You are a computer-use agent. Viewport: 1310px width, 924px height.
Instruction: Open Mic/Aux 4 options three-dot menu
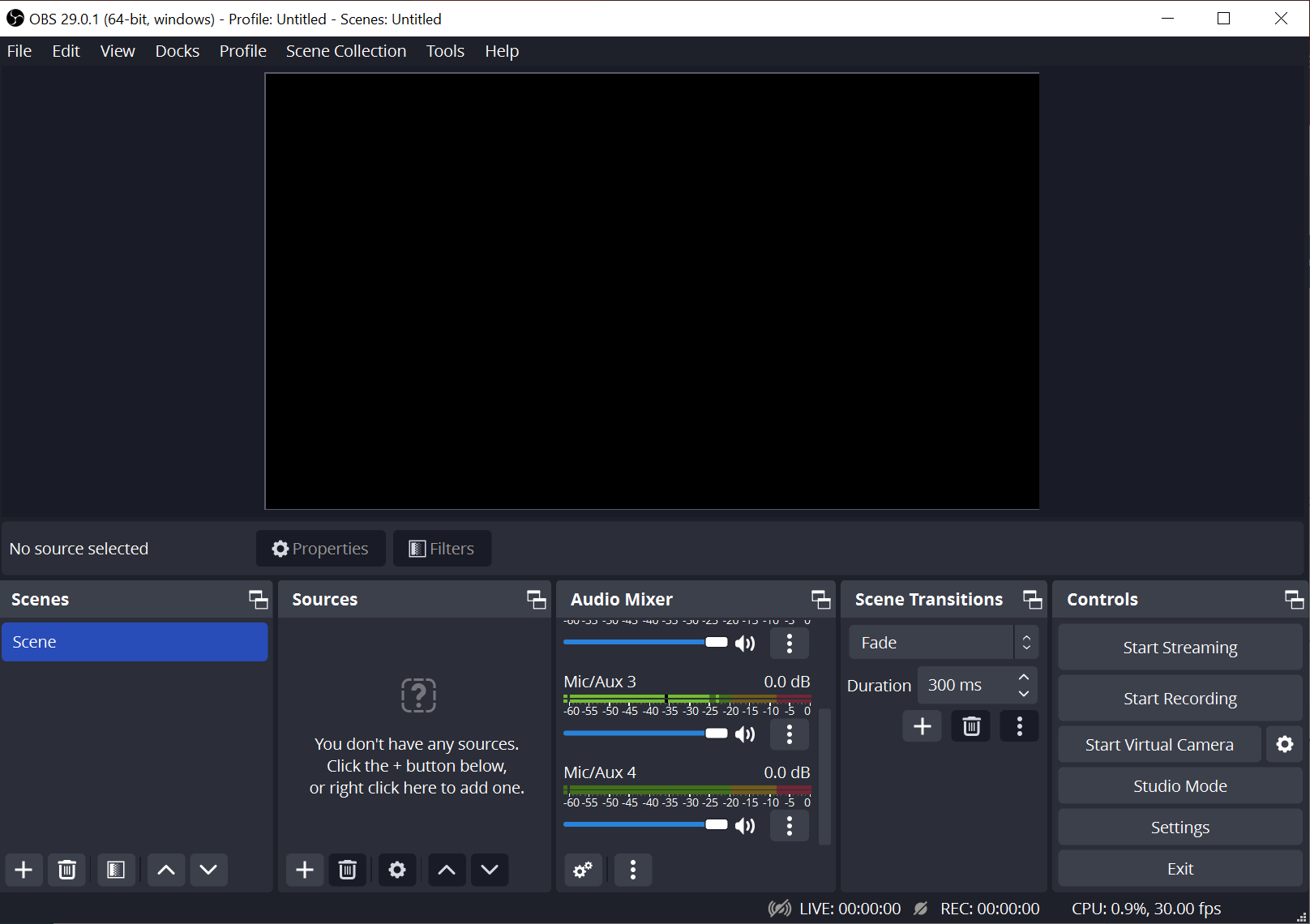[790, 825]
